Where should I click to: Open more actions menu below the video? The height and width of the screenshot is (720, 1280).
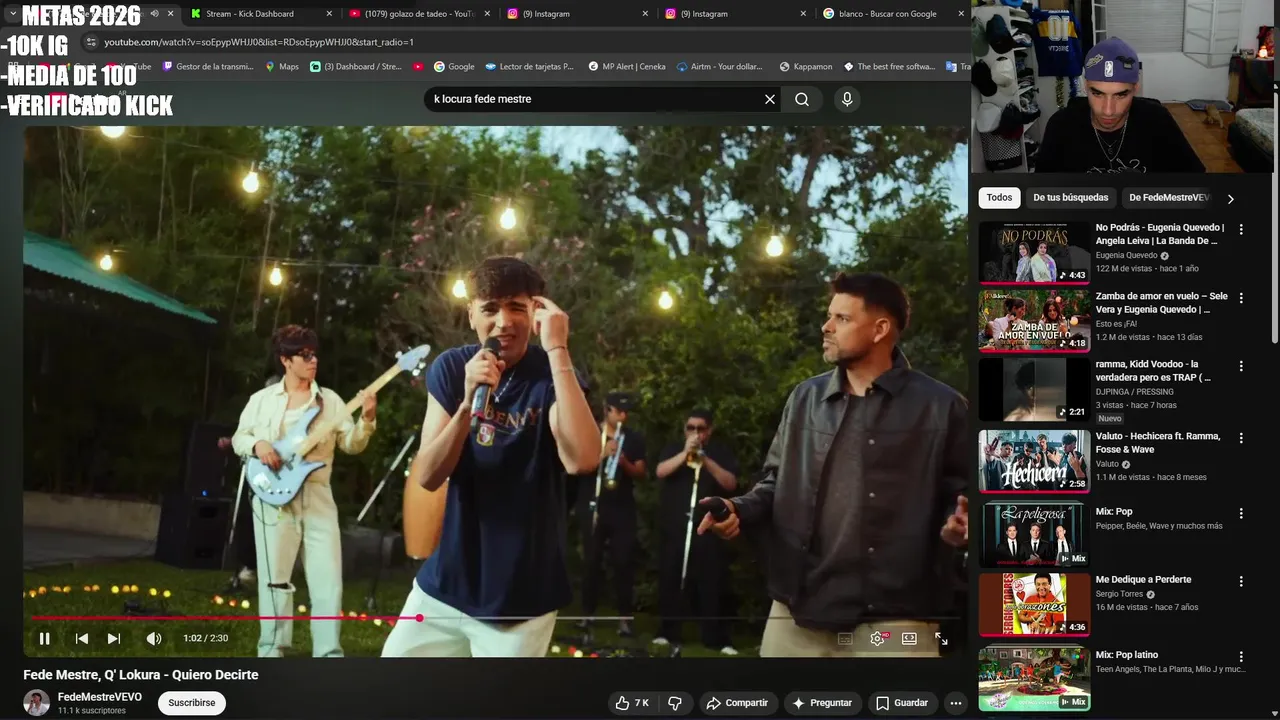click(x=955, y=703)
